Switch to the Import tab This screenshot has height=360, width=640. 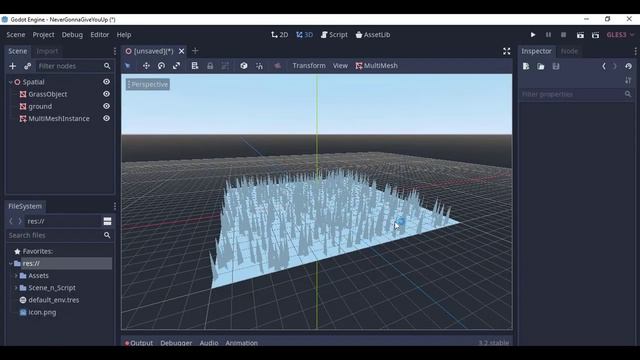47,51
